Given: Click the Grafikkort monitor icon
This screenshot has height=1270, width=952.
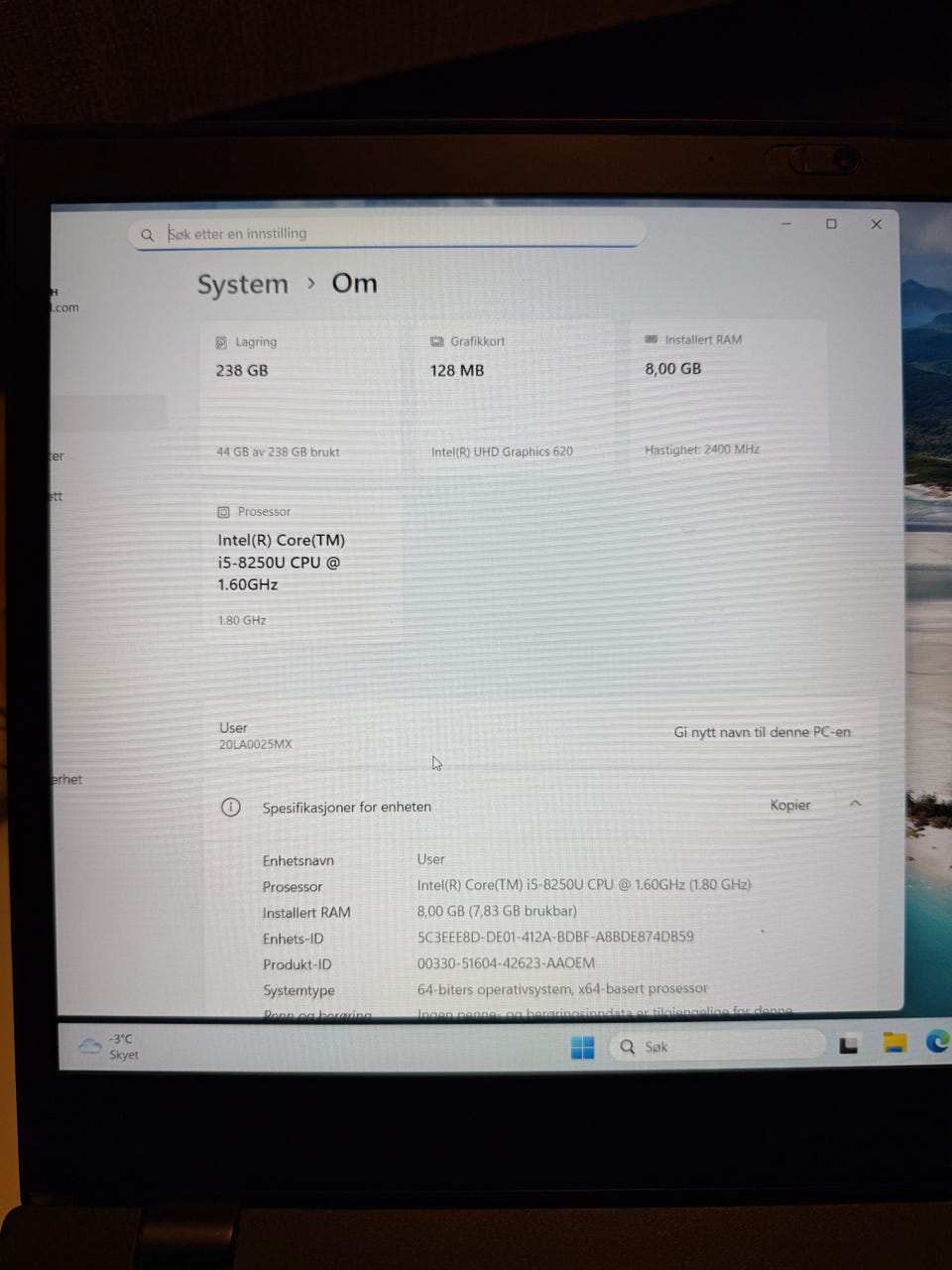Looking at the screenshot, I should click(x=436, y=341).
